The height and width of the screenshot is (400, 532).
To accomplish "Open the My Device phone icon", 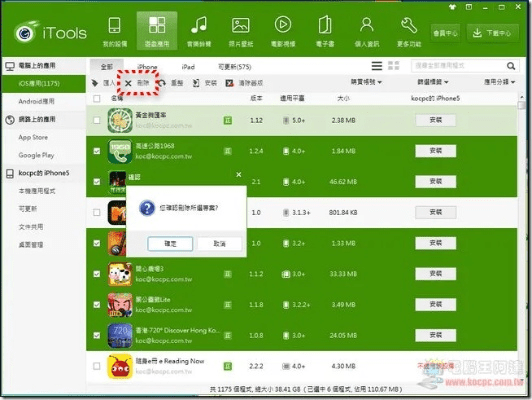I will click(x=115, y=25).
